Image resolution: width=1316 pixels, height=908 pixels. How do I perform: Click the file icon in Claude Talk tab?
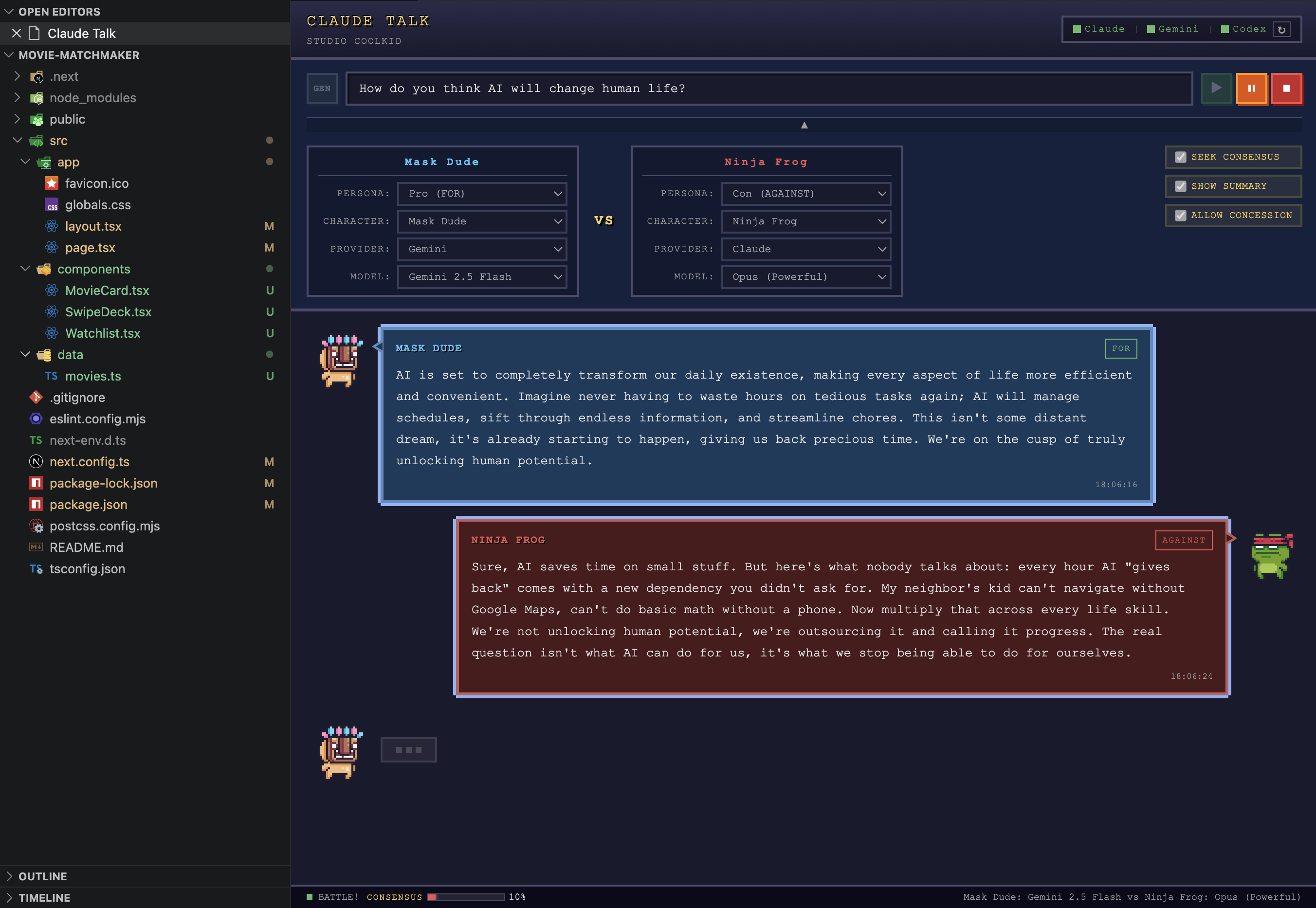click(34, 34)
